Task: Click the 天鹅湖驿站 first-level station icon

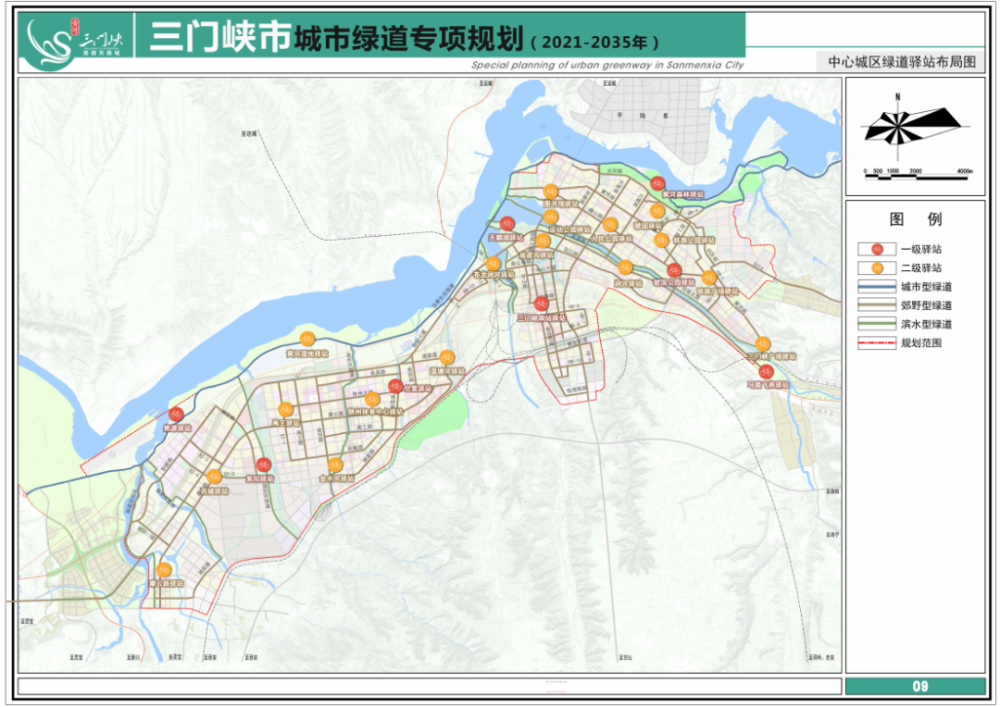Action: coord(507,223)
